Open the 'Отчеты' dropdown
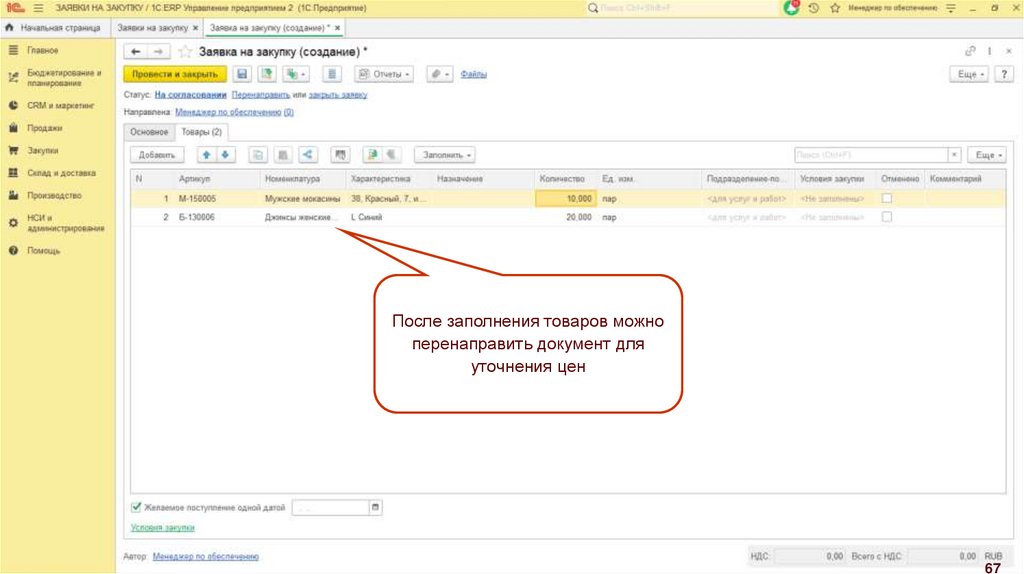 (385, 74)
